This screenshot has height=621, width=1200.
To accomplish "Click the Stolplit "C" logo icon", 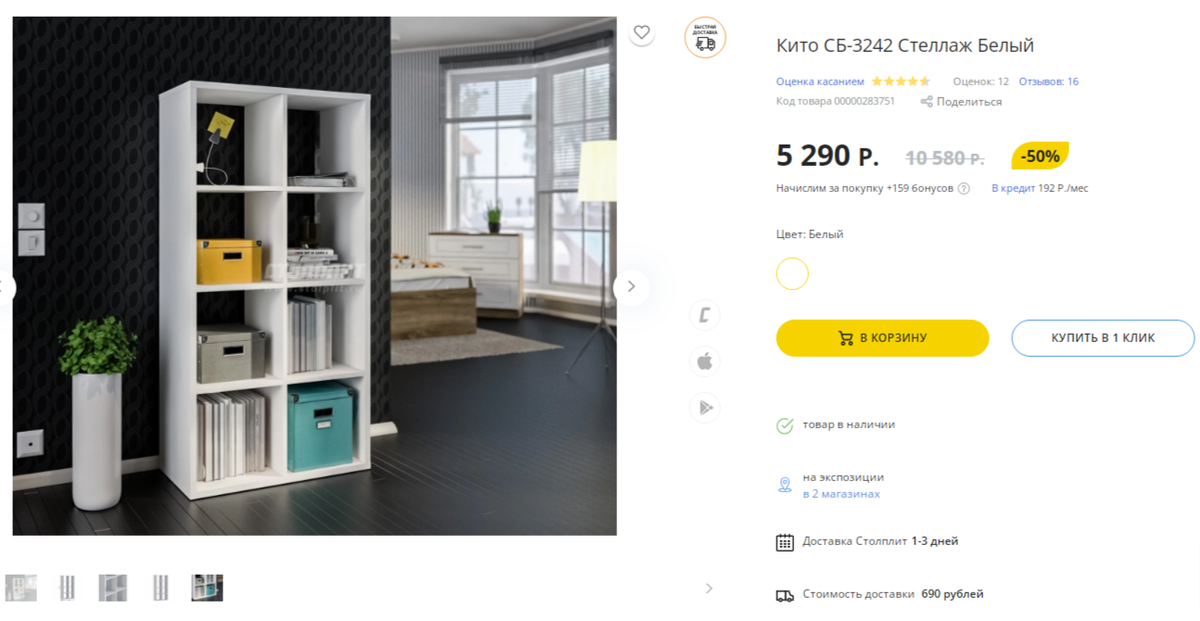I will [x=705, y=316].
